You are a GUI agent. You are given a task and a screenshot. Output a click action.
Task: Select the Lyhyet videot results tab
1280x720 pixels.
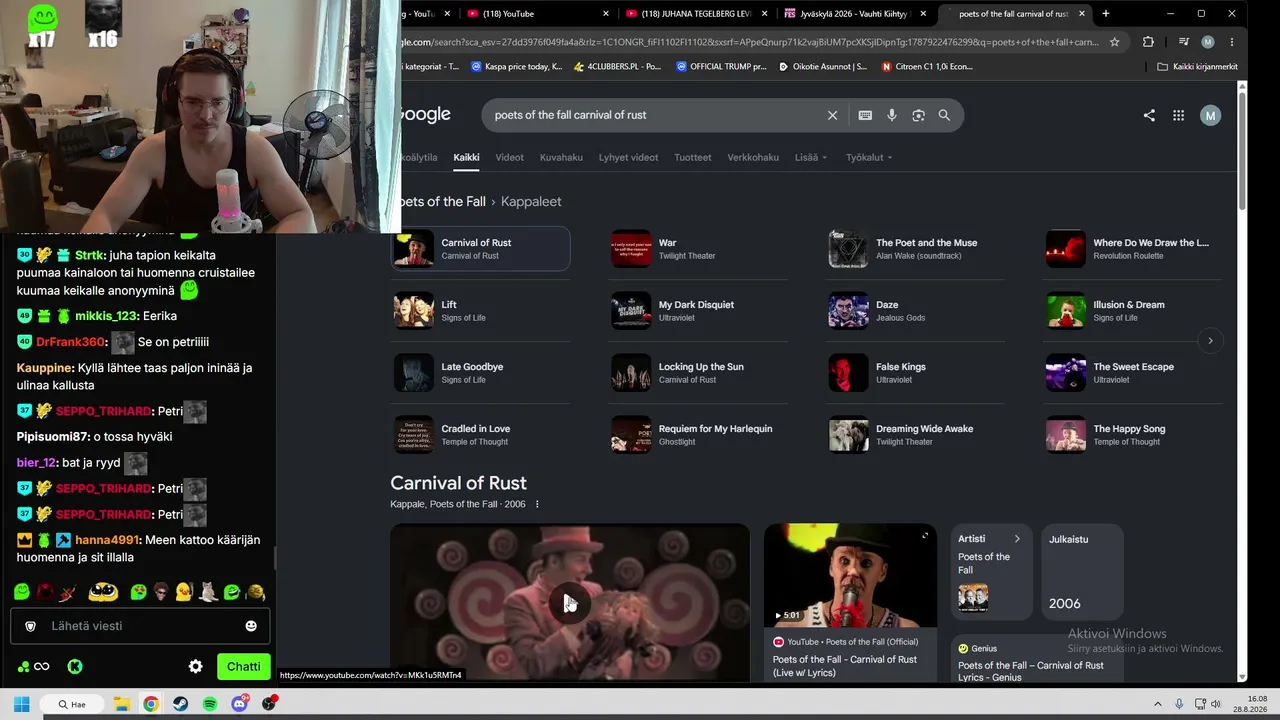(x=628, y=157)
